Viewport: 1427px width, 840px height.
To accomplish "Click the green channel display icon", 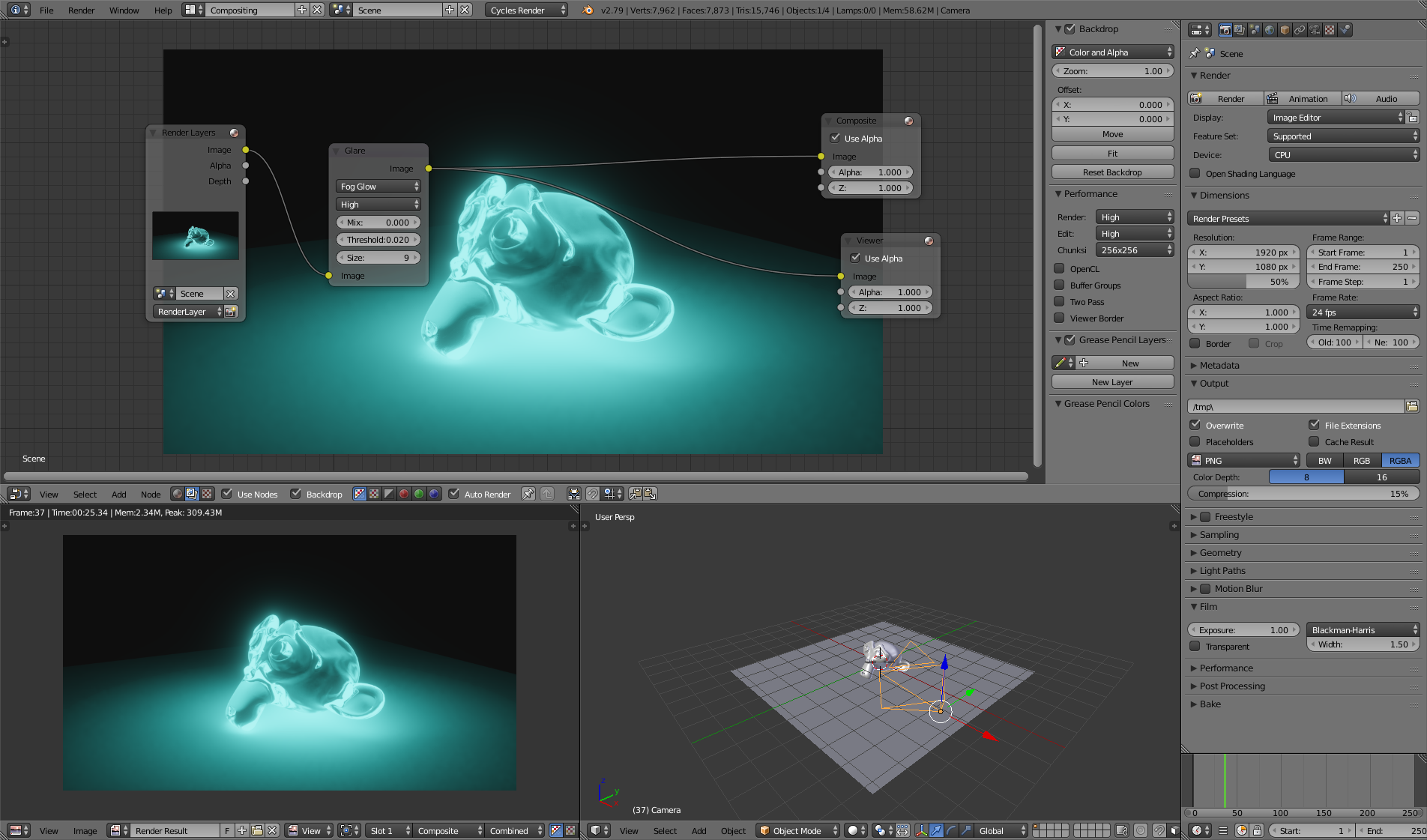I will click(419, 494).
